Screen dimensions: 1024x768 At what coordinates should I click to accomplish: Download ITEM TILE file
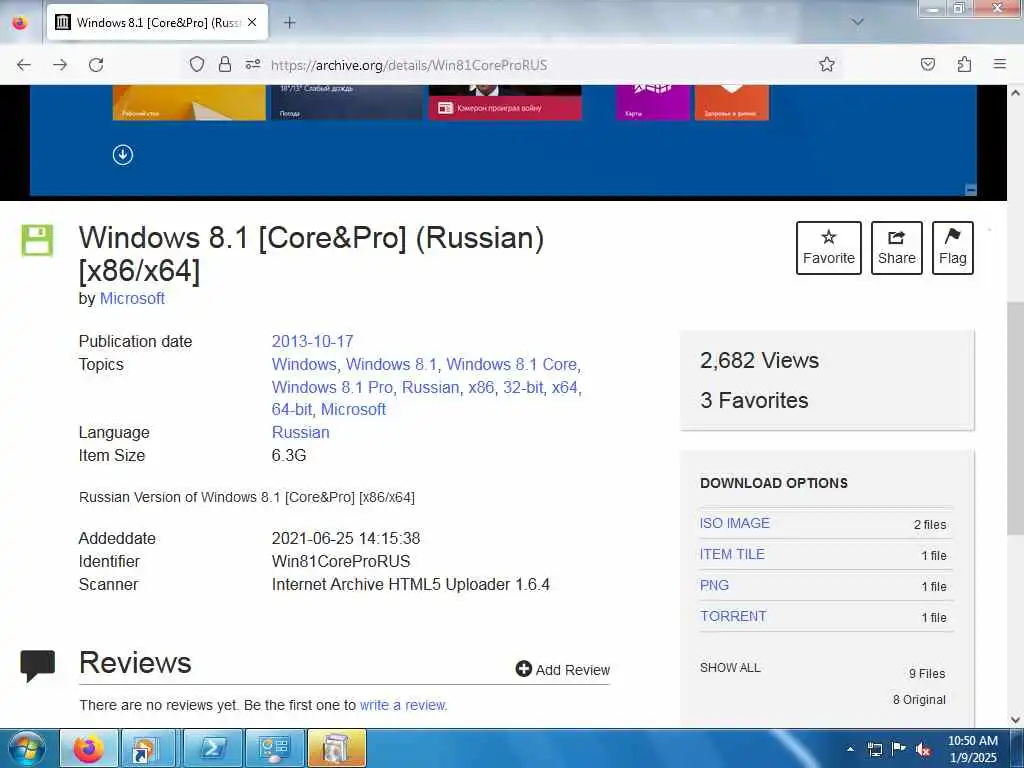(x=732, y=554)
